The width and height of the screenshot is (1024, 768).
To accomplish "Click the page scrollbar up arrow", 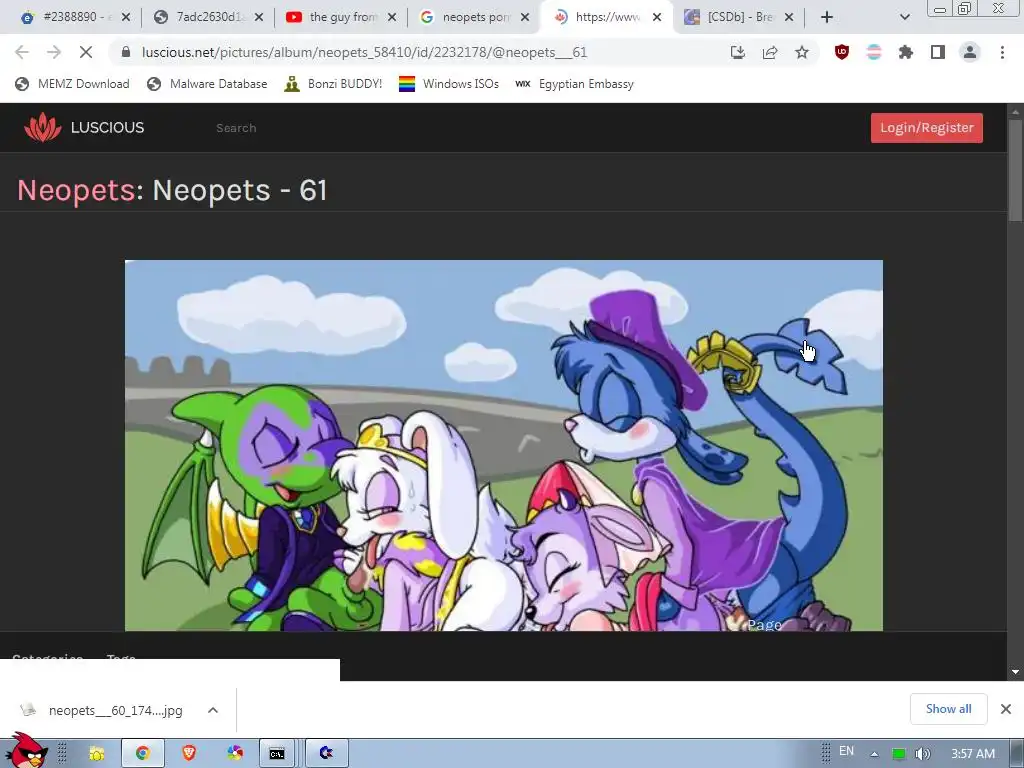I will coord(1016,112).
